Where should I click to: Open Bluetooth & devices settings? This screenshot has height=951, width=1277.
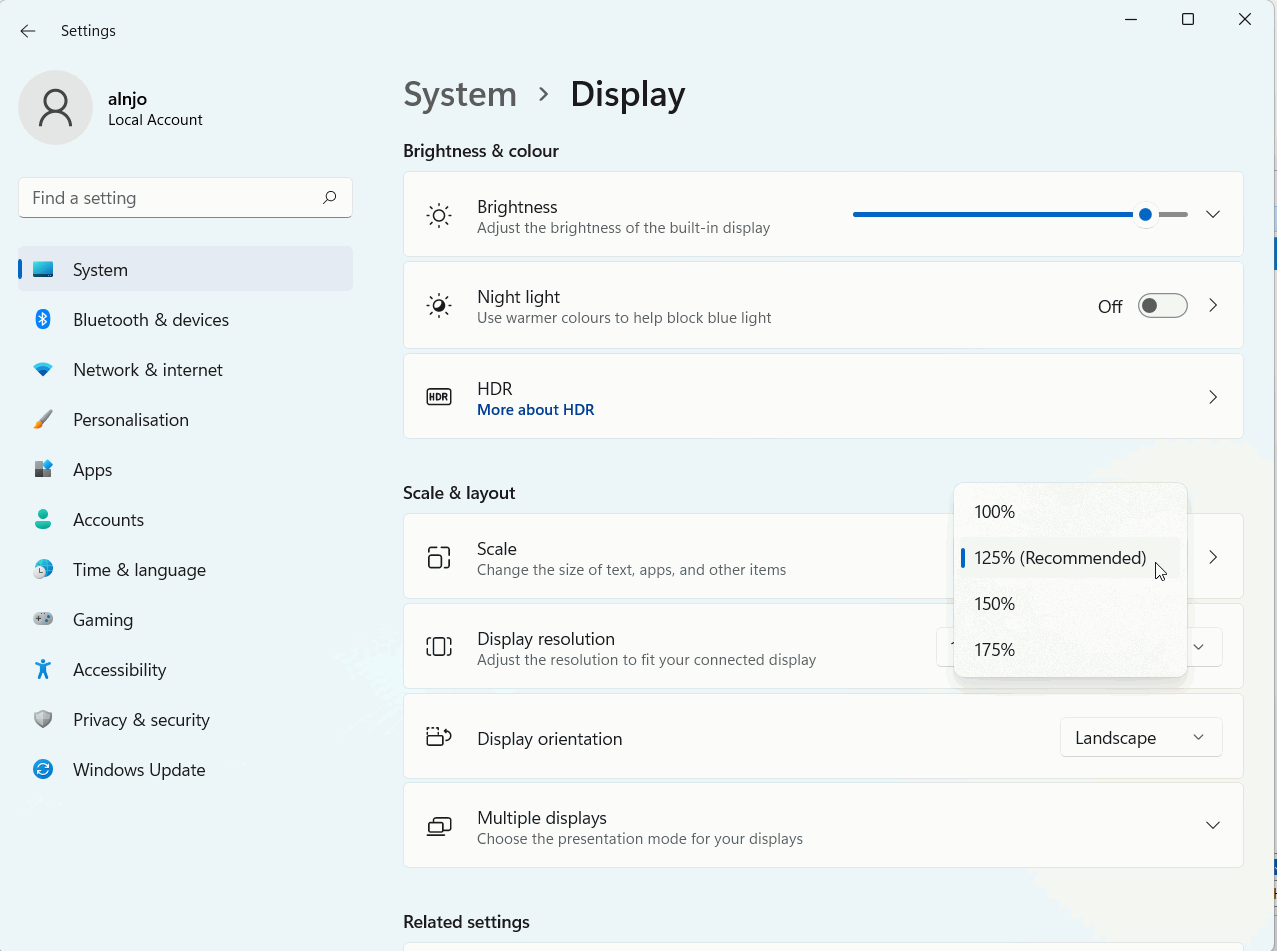pyautogui.click(x=185, y=320)
